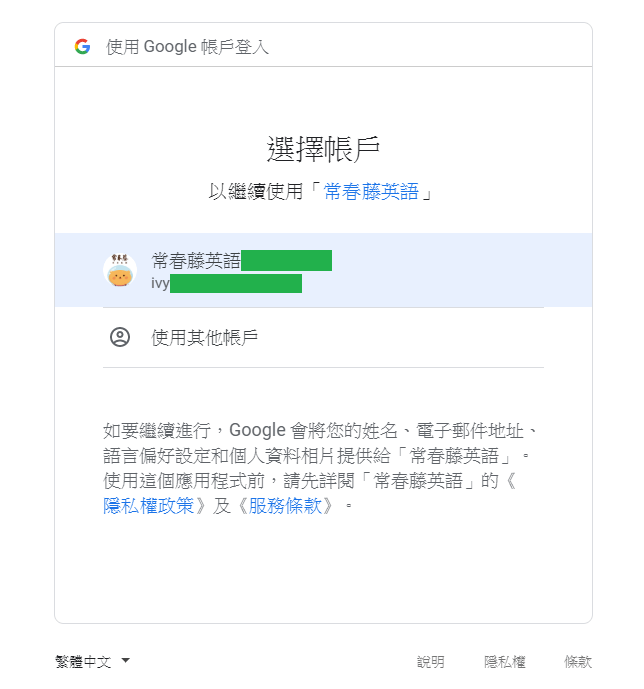Open the 隱私權 footer link
This screenshot has width=644, height=689.
point(505,662)
